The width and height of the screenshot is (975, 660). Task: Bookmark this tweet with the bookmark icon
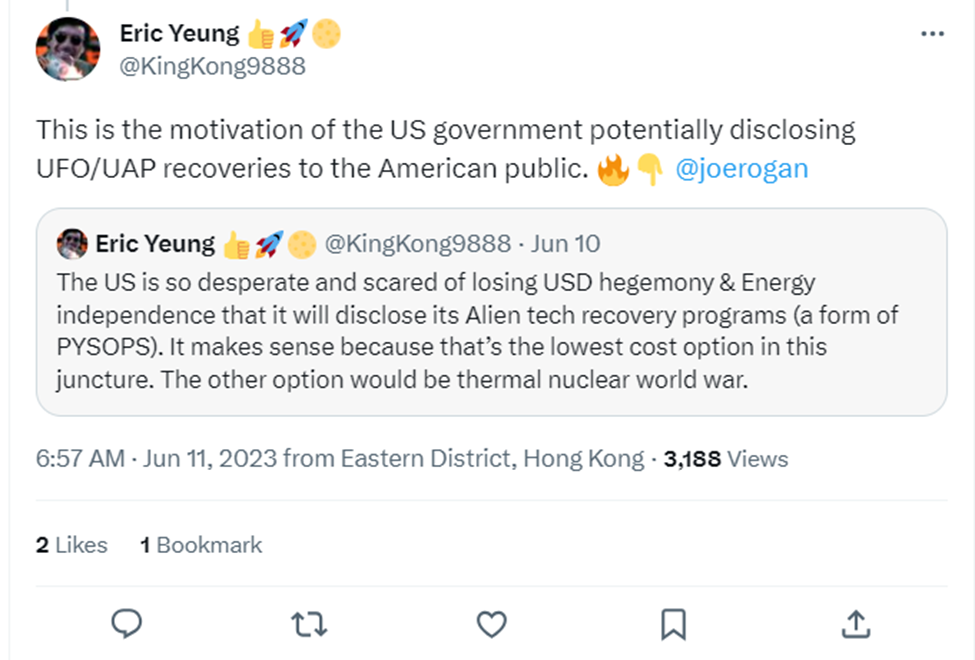click(x=673, y=624)
